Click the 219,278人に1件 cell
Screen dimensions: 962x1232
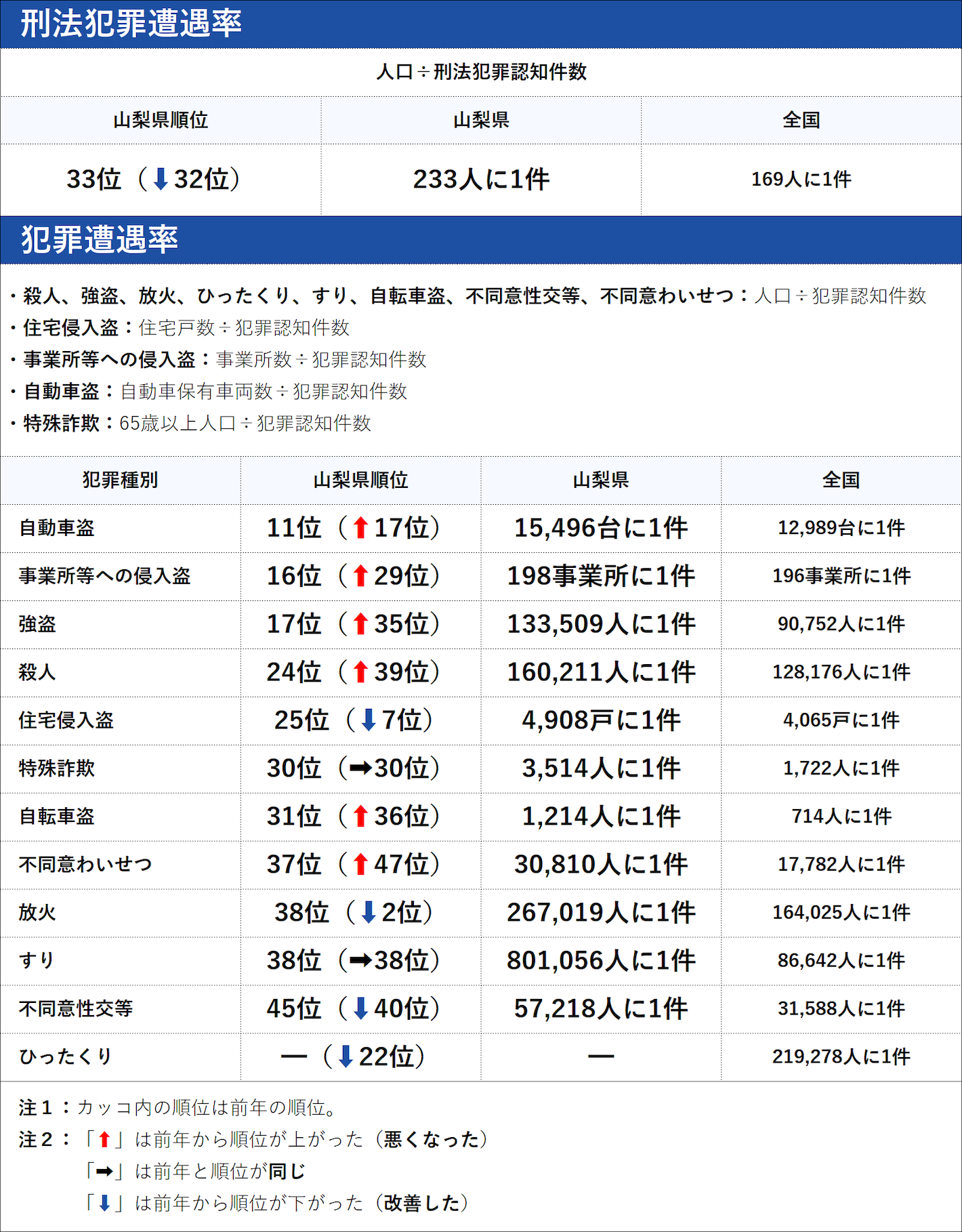[x=841, y=1057]
